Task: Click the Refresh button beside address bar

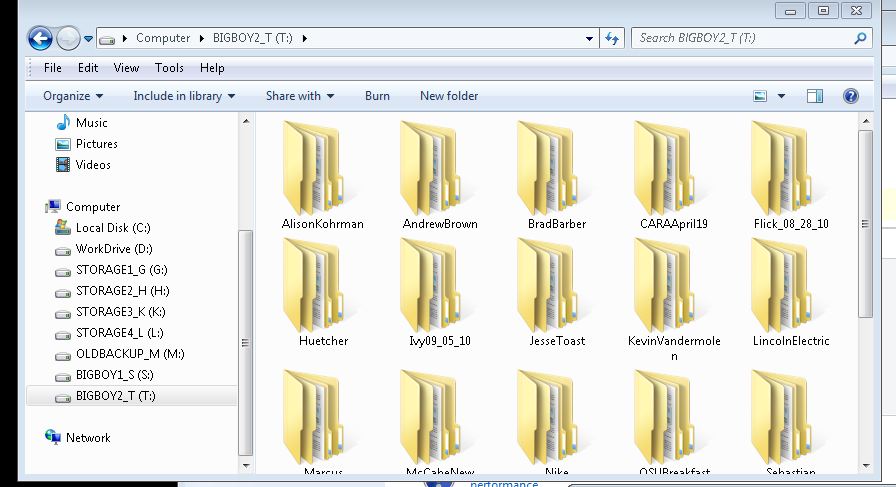Action: click(x=613, y=39)
